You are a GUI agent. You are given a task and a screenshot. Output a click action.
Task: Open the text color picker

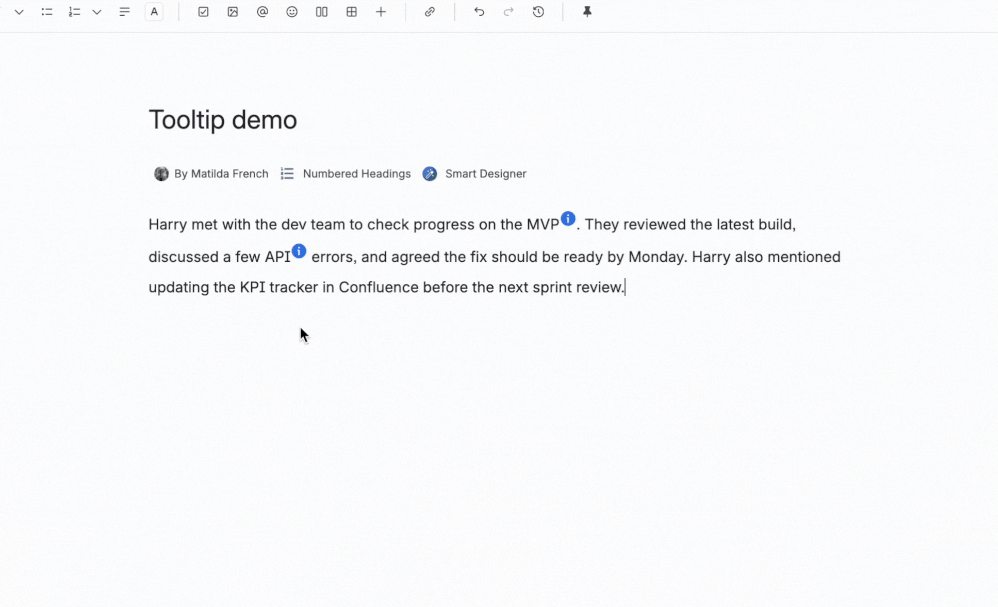pos(153,11)
